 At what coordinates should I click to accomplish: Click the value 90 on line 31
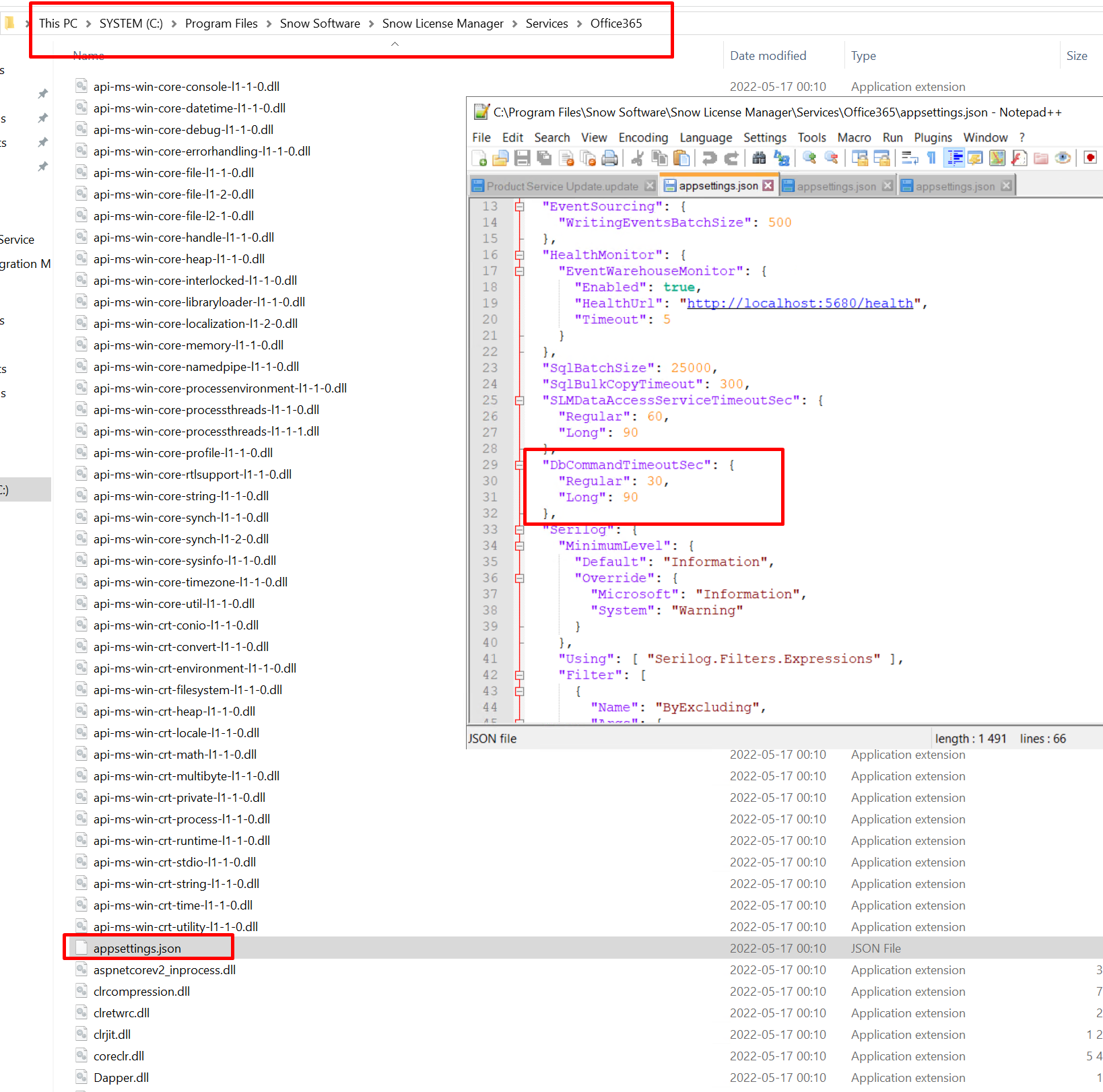[x=630, y=498]
